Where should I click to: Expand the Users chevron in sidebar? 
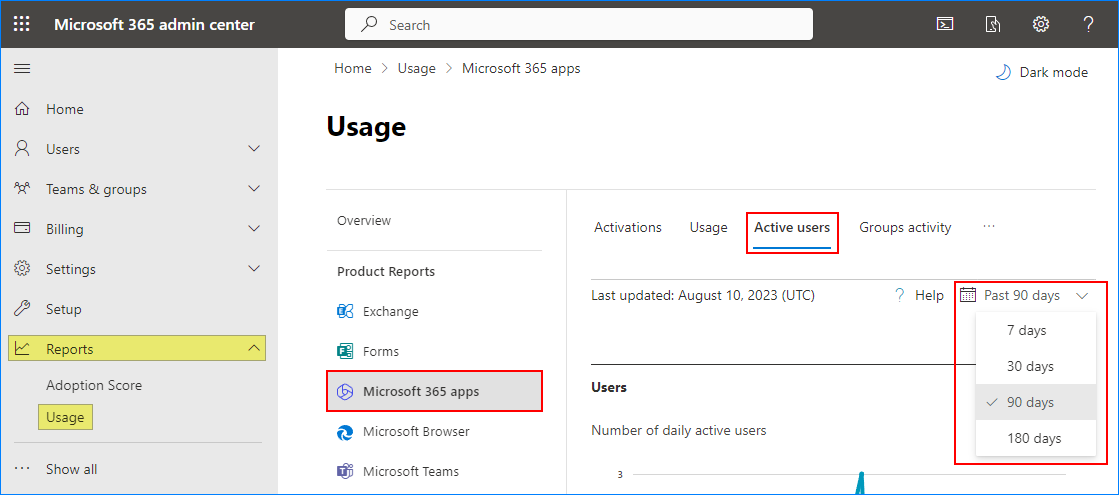pyautogui.click(x=253, y=149)
